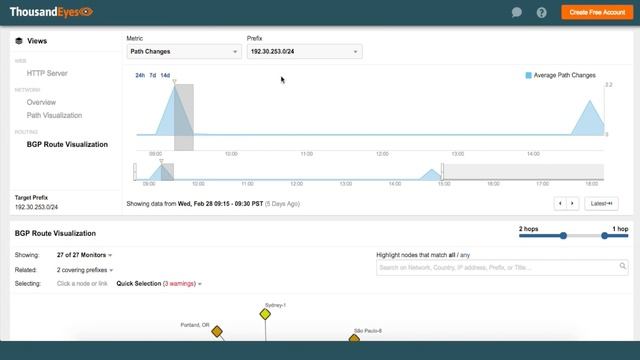Screen dimensions: 640x360
Task: Go to previous time interval arrow
Action: [x=560, y=204]
